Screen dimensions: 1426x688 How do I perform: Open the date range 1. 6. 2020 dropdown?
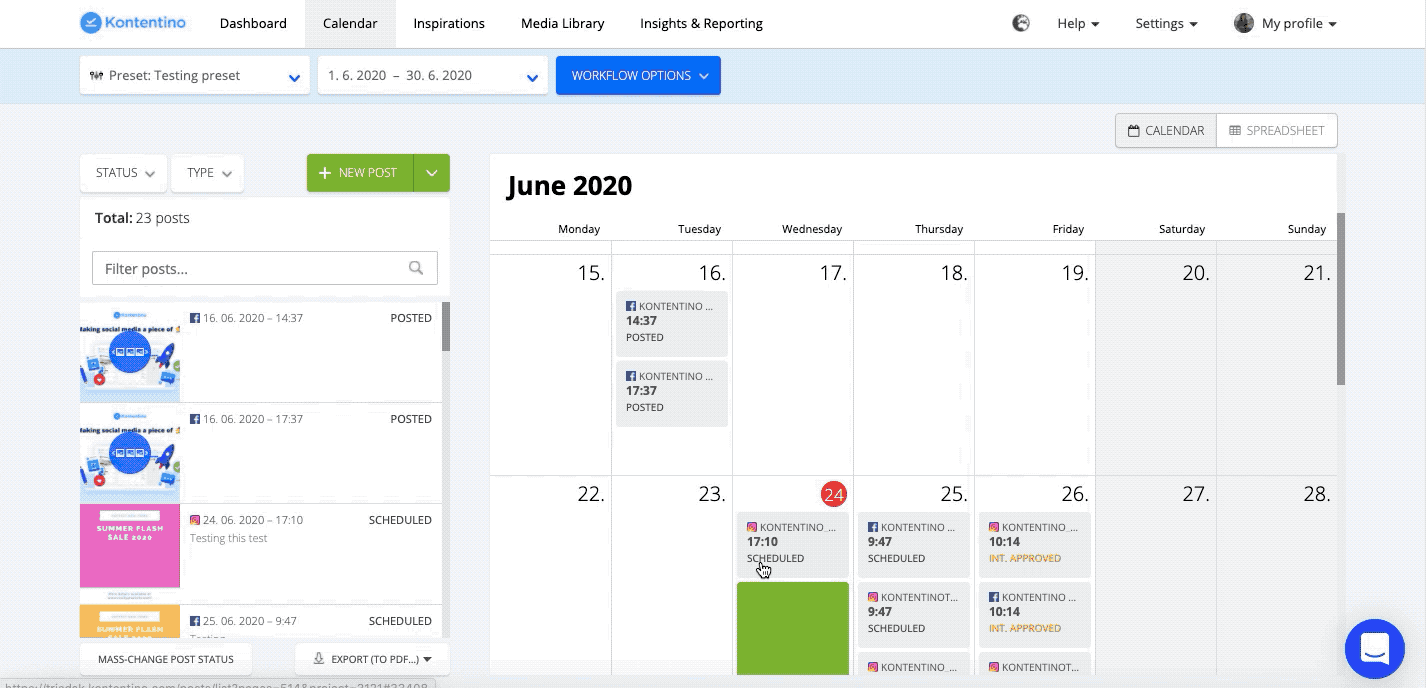point(432,76)
